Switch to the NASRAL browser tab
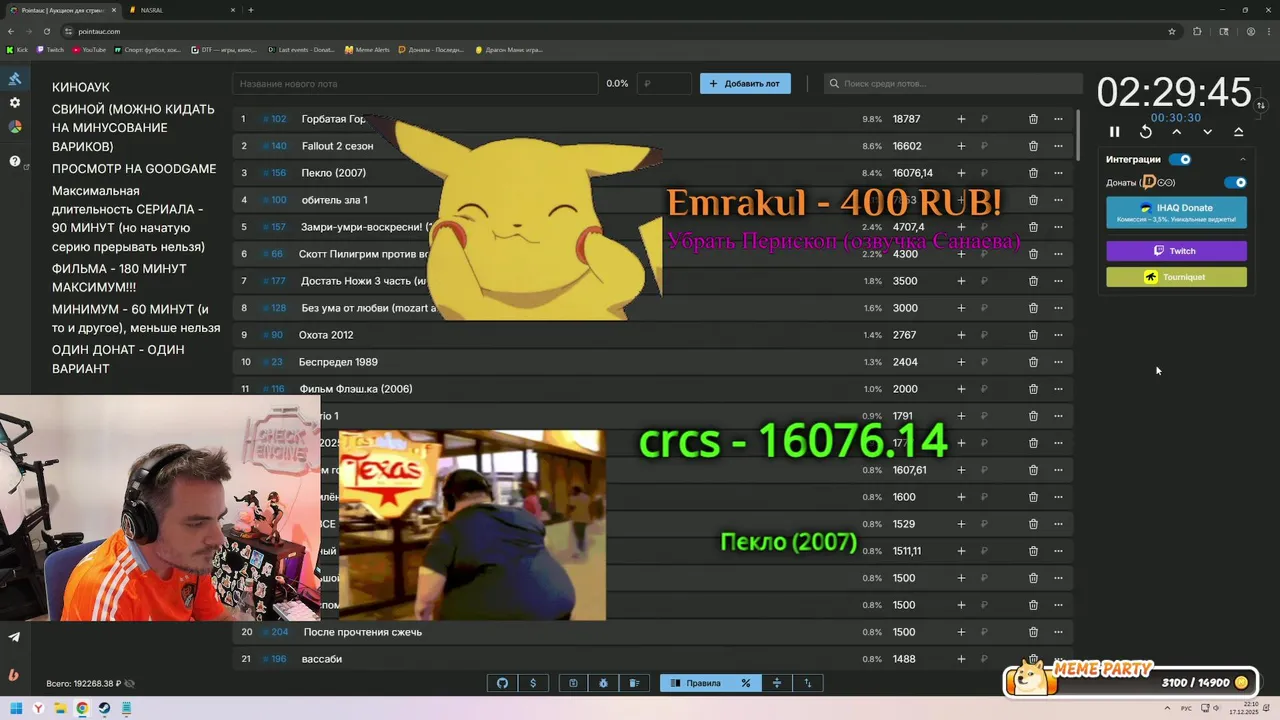1280x720 pixels. 180,10
